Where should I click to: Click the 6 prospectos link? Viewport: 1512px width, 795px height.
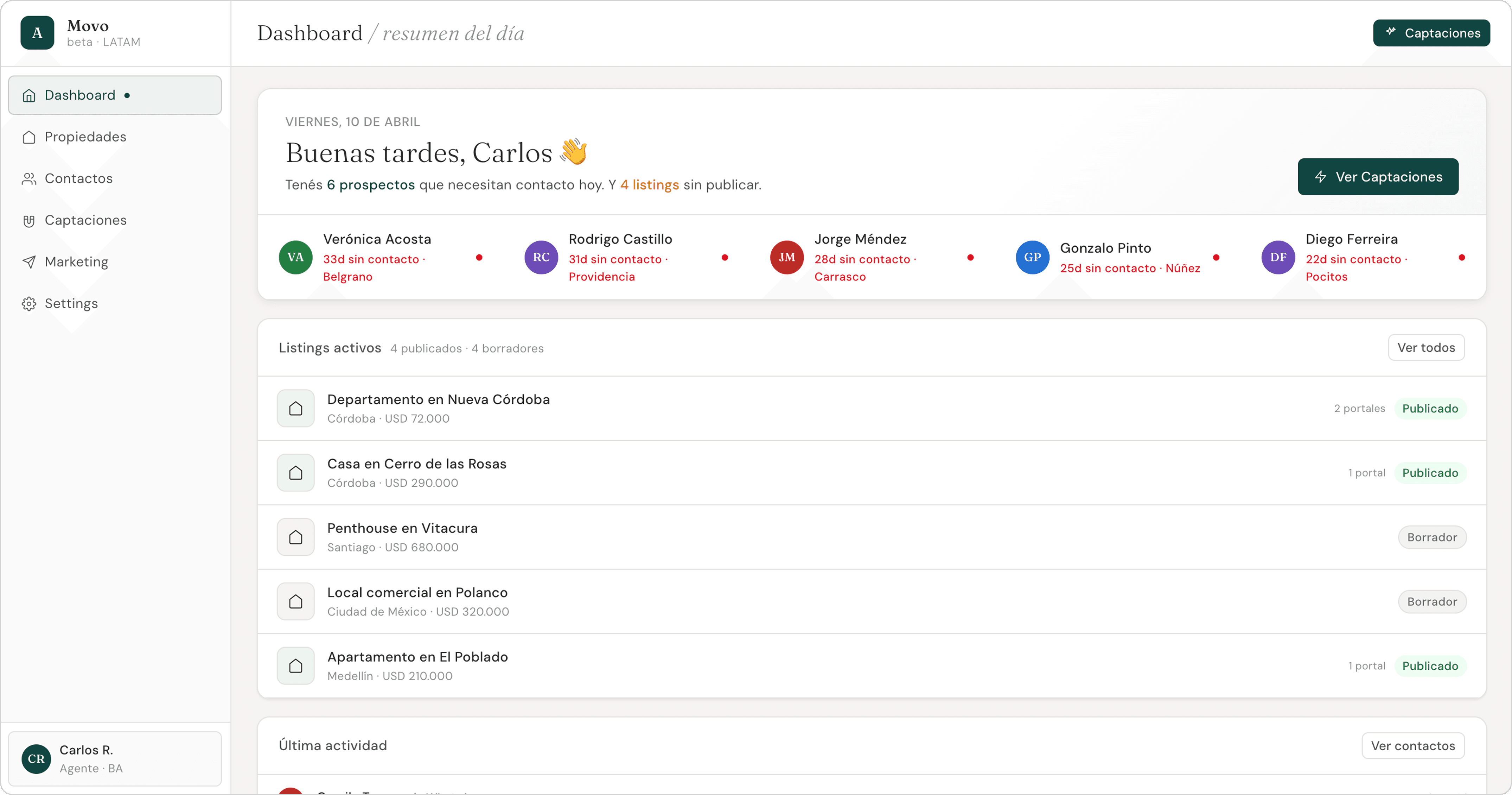click(x=370, y=185)
